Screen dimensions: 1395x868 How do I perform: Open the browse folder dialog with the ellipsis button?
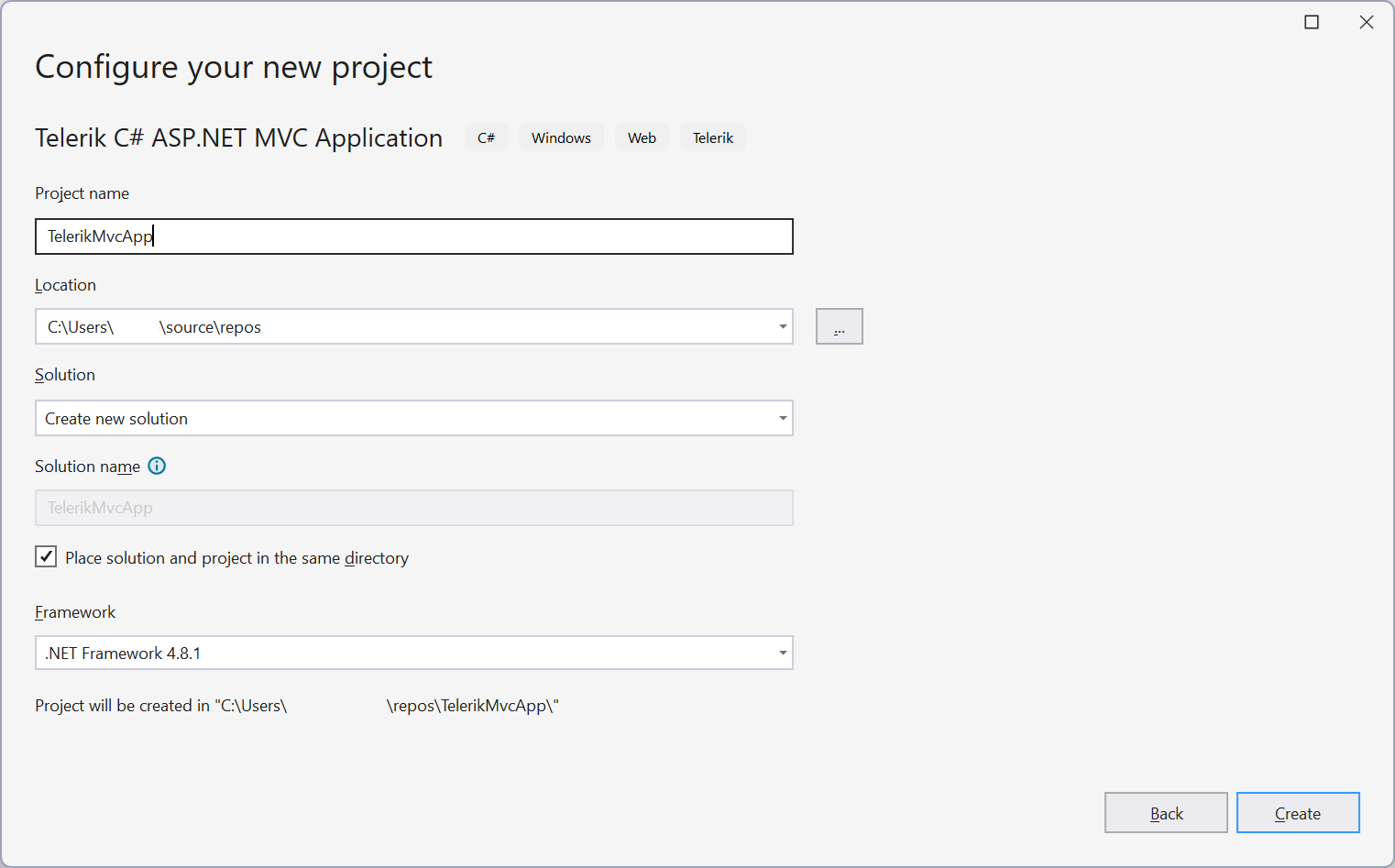pos(839,326)
